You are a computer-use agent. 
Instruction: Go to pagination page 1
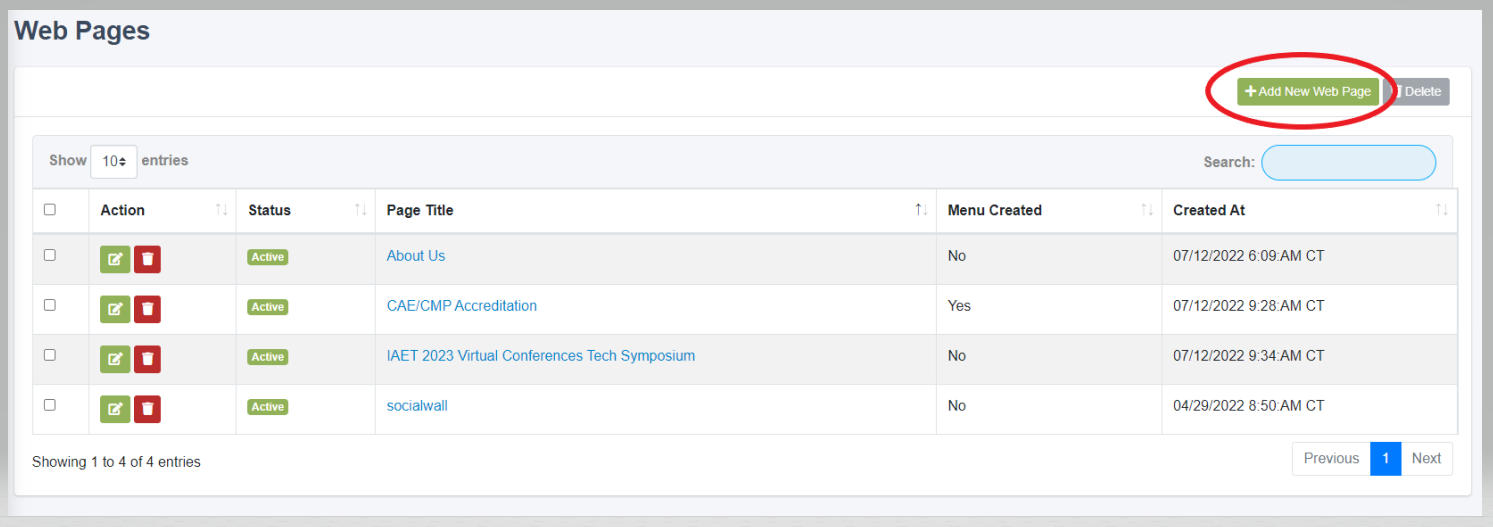tap(1385, 458)
